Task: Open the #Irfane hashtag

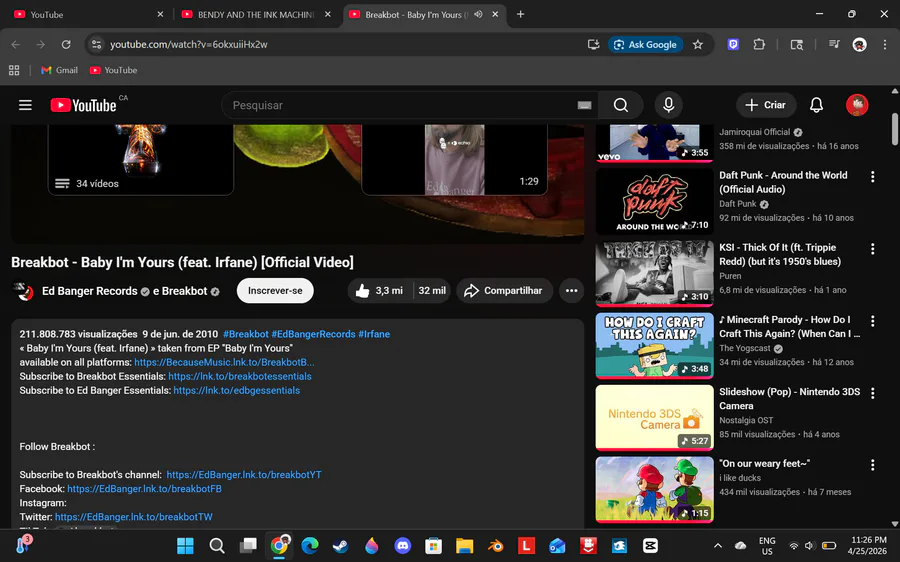Action: pyautogui.click(x=374, y=334)
